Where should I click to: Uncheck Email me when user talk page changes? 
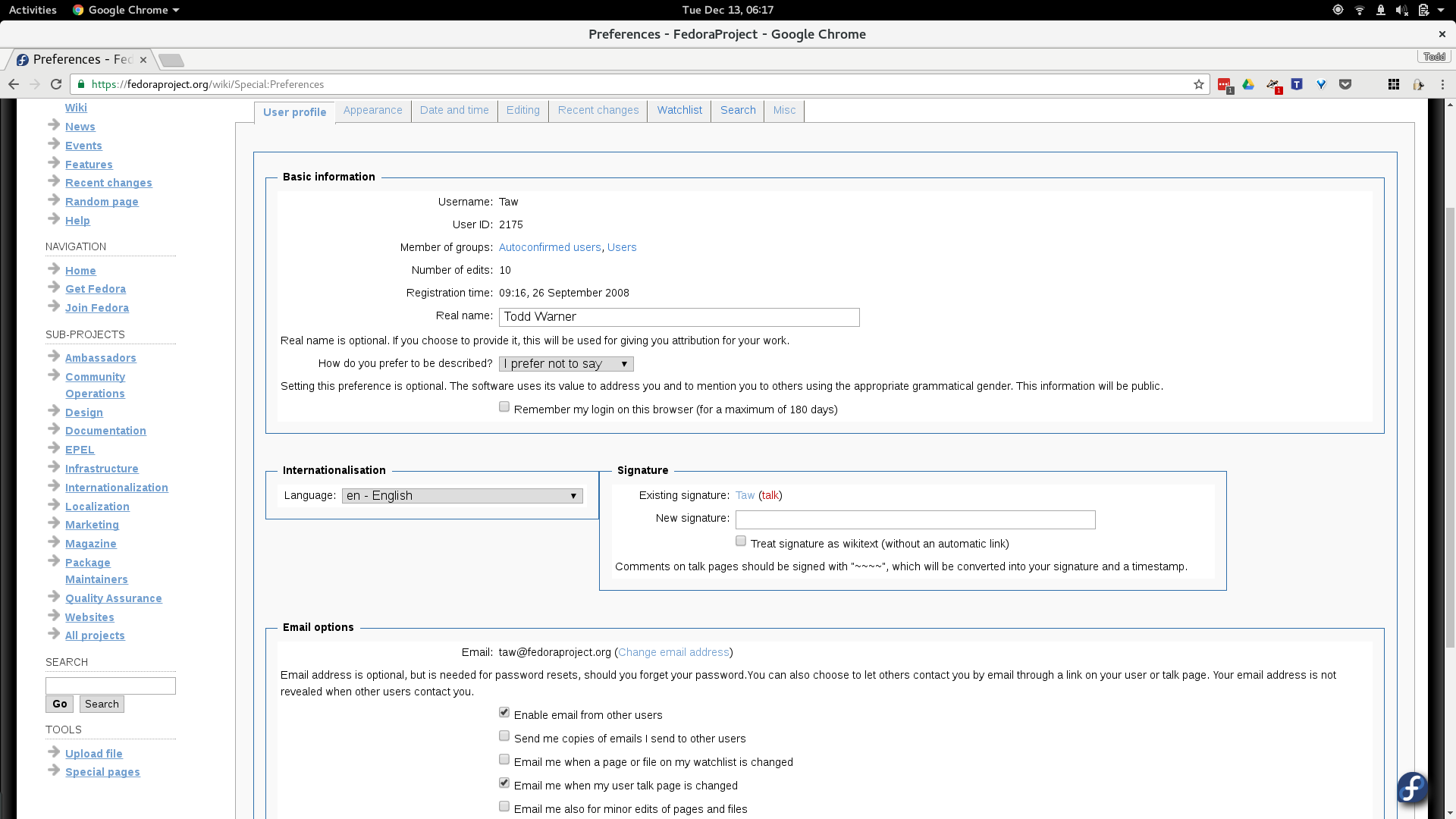coord(504,783)
